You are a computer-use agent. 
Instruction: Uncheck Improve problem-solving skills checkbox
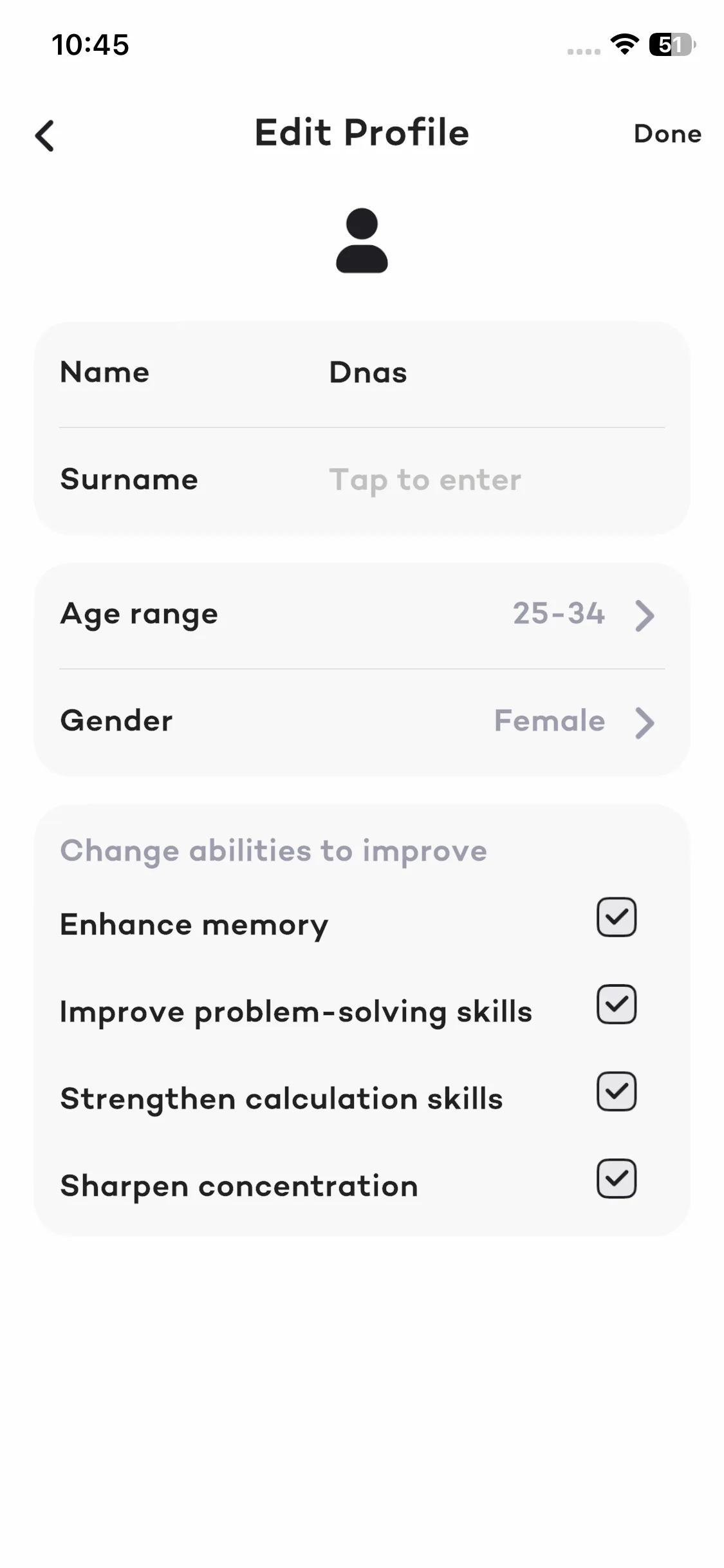point(616,1004)
